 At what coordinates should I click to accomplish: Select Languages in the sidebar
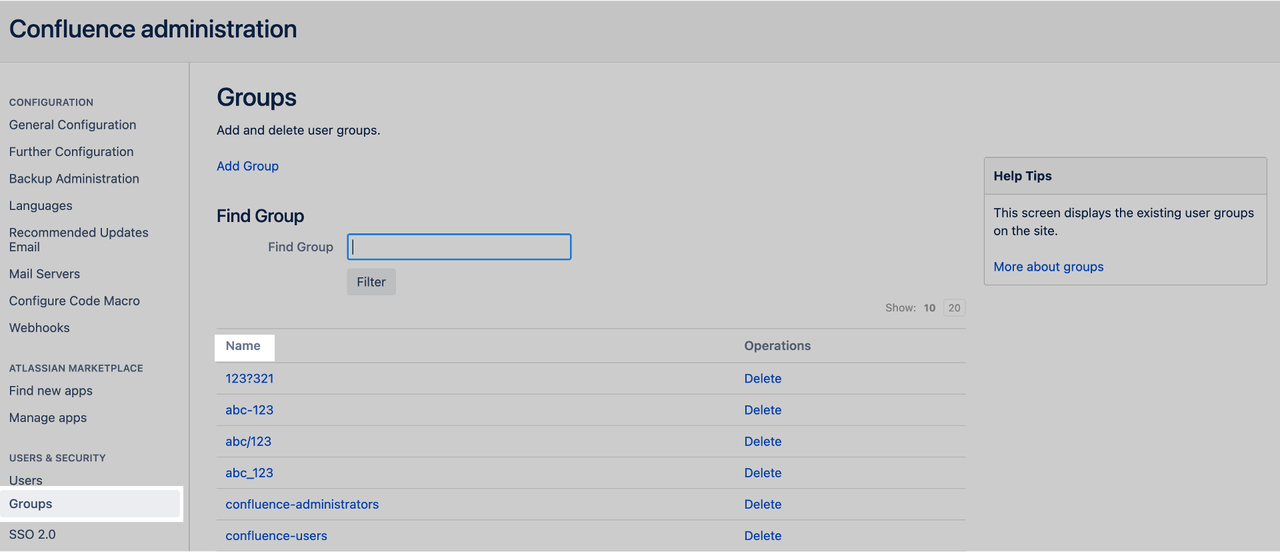(41, 206)
